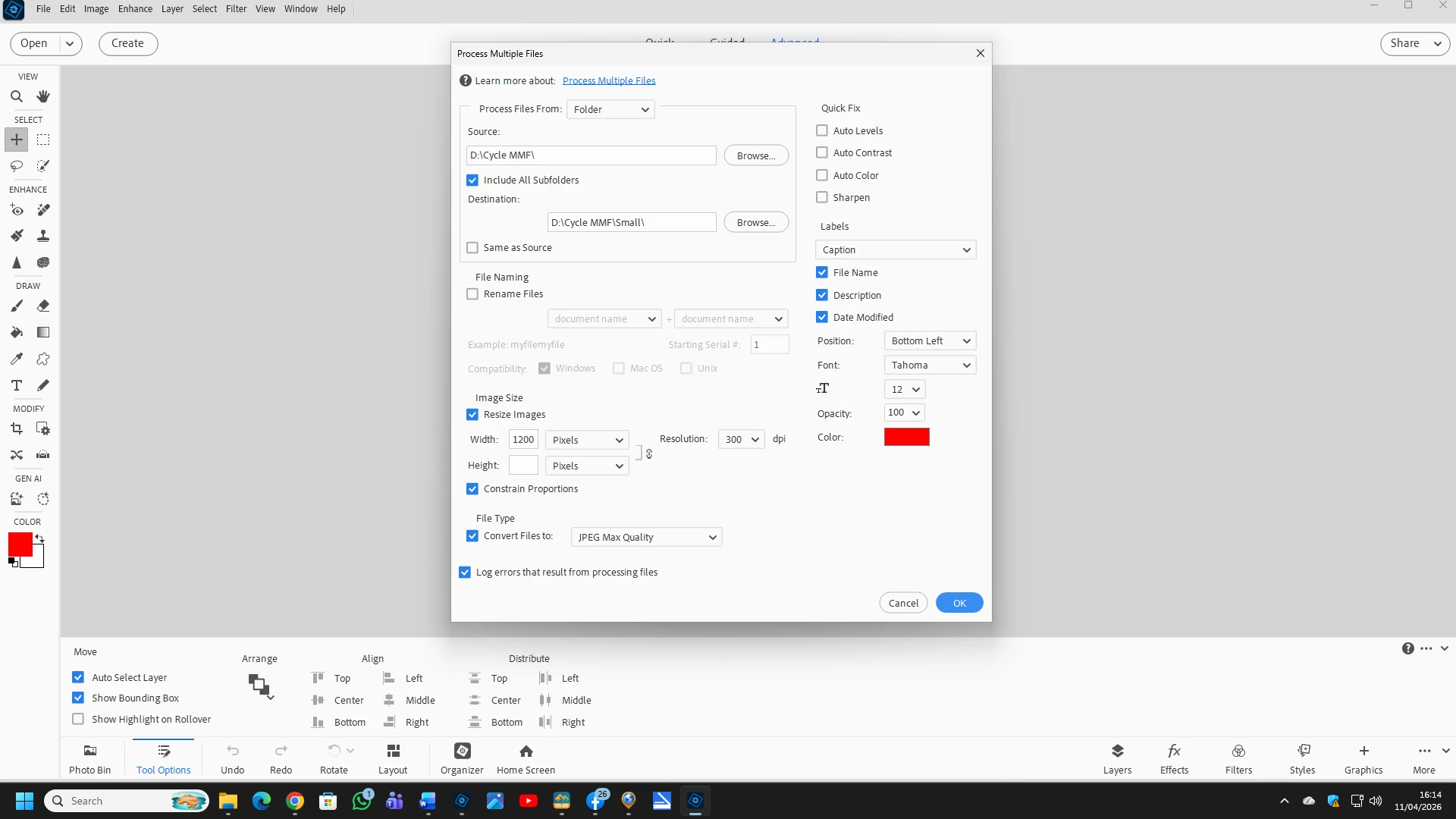The image size is (1456, 819).
Task: Check the Rename Files option
Action: coord(472,294)
